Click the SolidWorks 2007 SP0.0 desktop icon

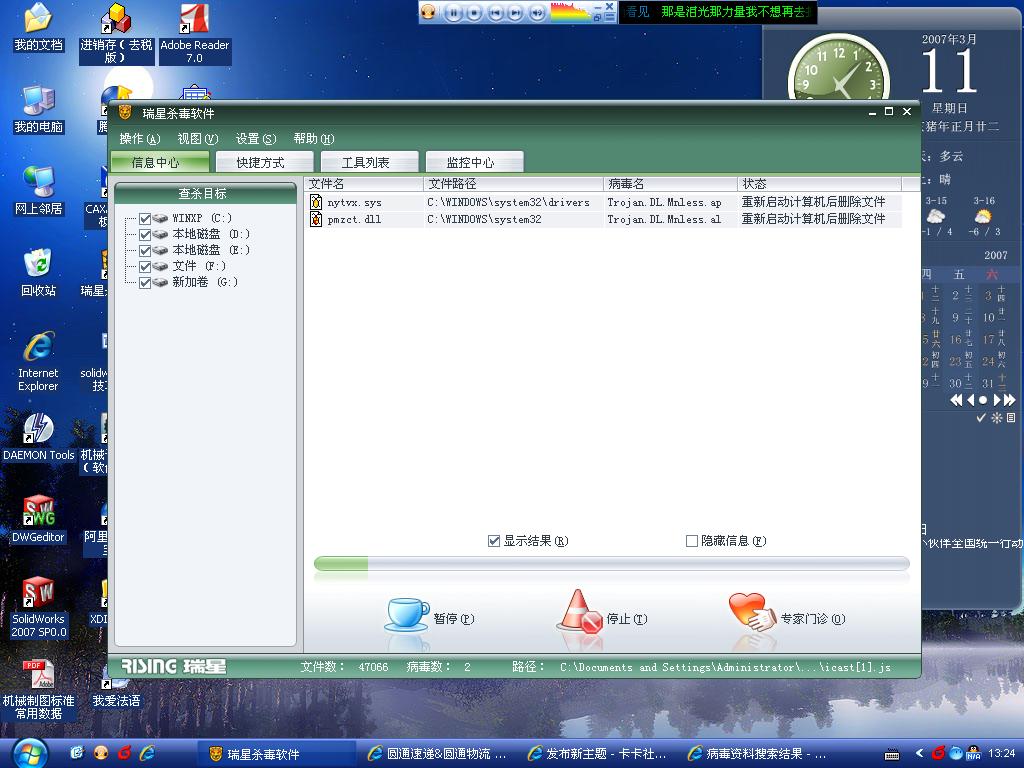38,594
